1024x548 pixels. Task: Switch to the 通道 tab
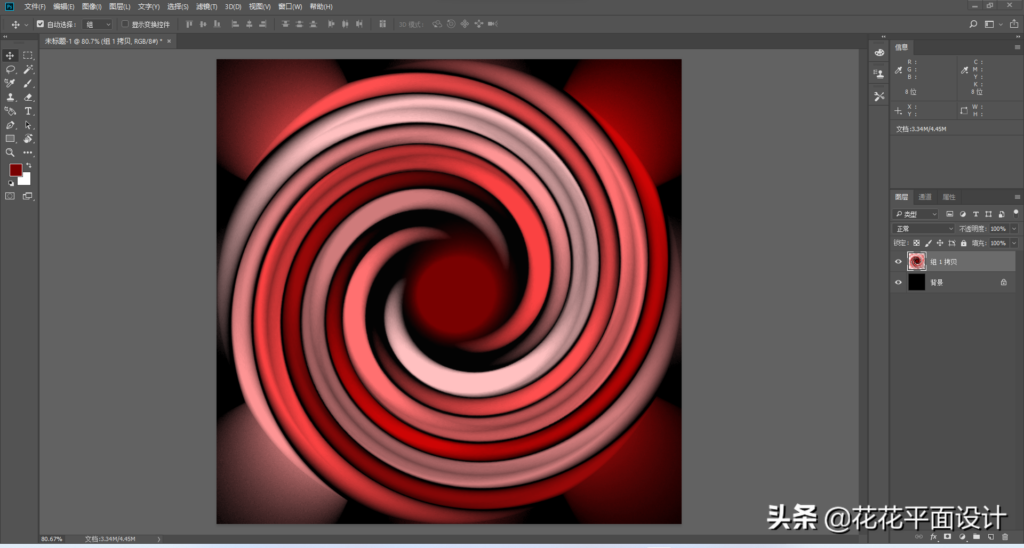coord(925,197)
